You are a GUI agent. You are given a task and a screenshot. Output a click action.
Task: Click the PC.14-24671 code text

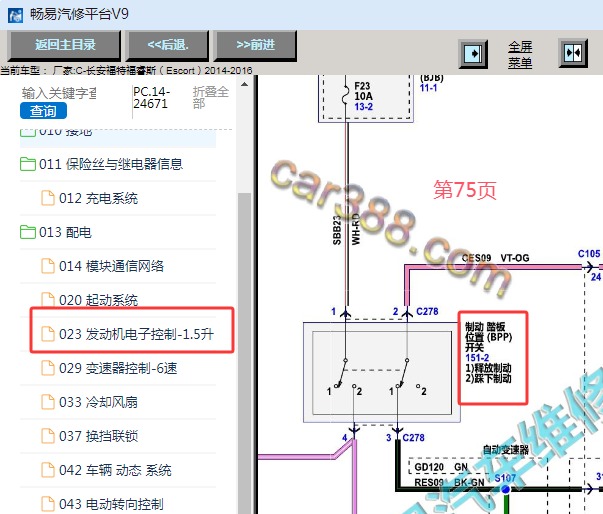[x=151, y=98]
